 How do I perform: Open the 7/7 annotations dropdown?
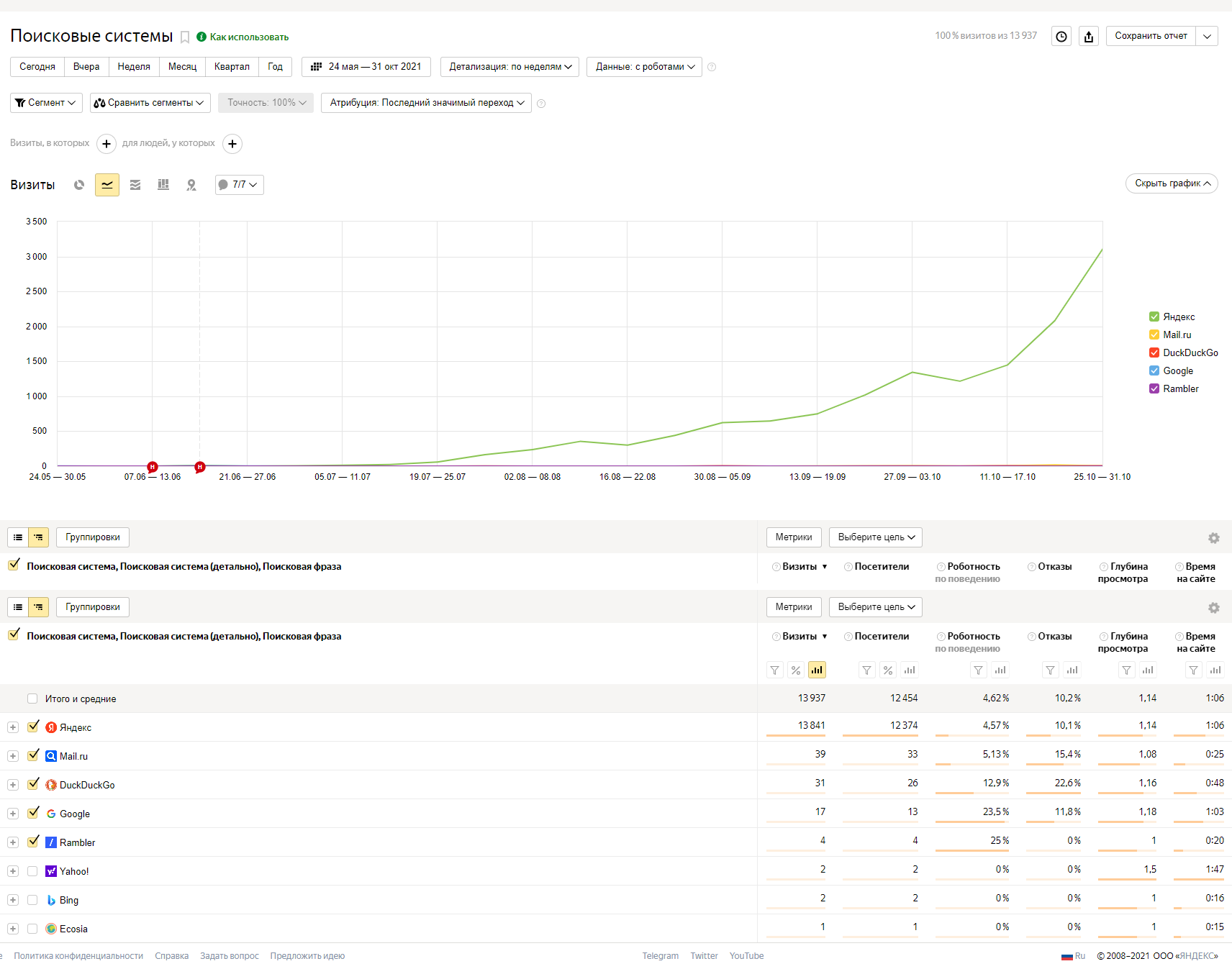[x=240, y=185]
